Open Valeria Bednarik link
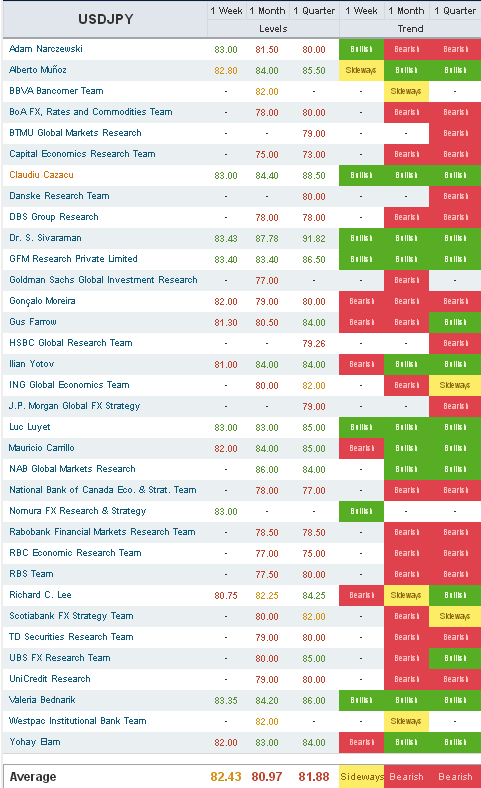The width and height of the screenshot is (481, 788). tap(42, 700)
